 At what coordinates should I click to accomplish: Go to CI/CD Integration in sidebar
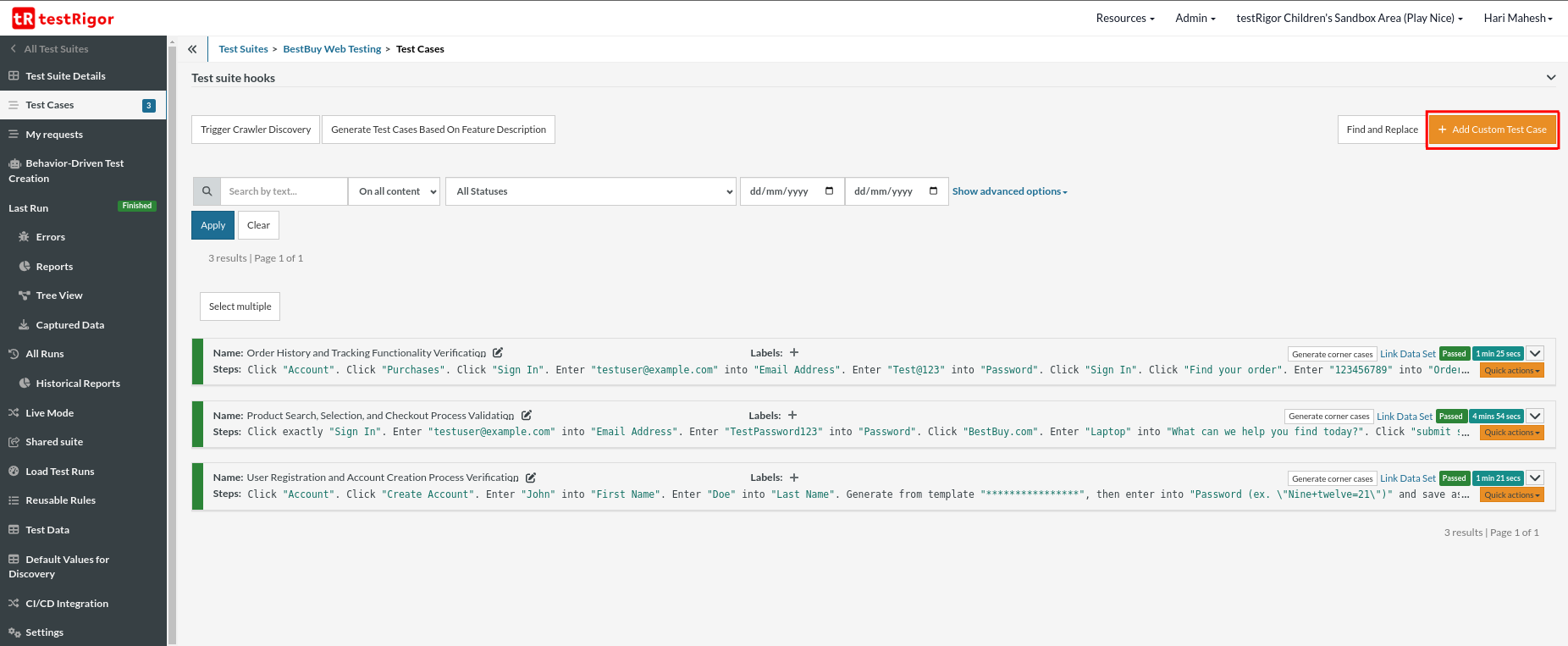coord(67,604)
